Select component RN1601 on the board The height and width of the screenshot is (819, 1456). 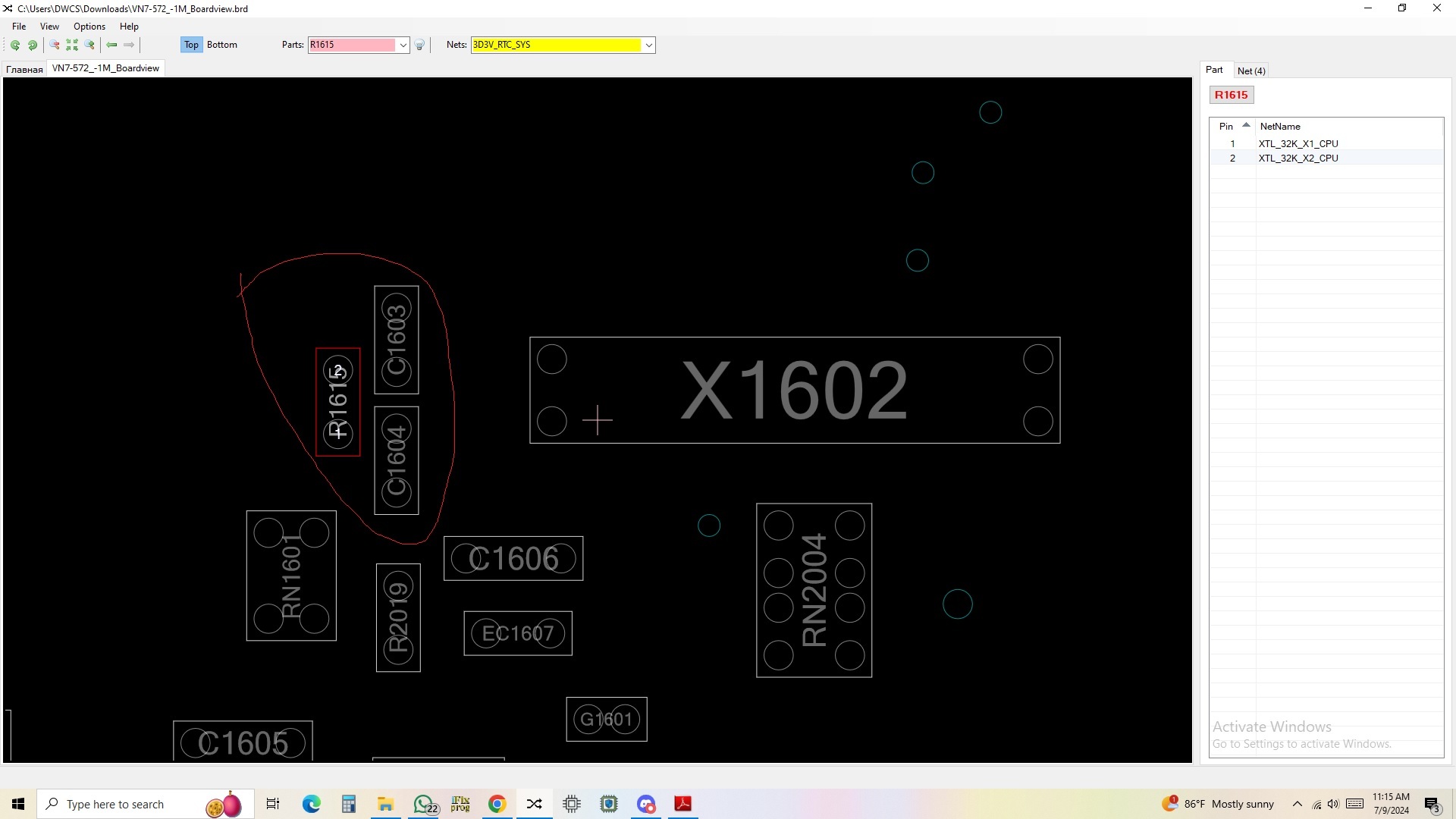pyautogui.click(x=291, y=576)
